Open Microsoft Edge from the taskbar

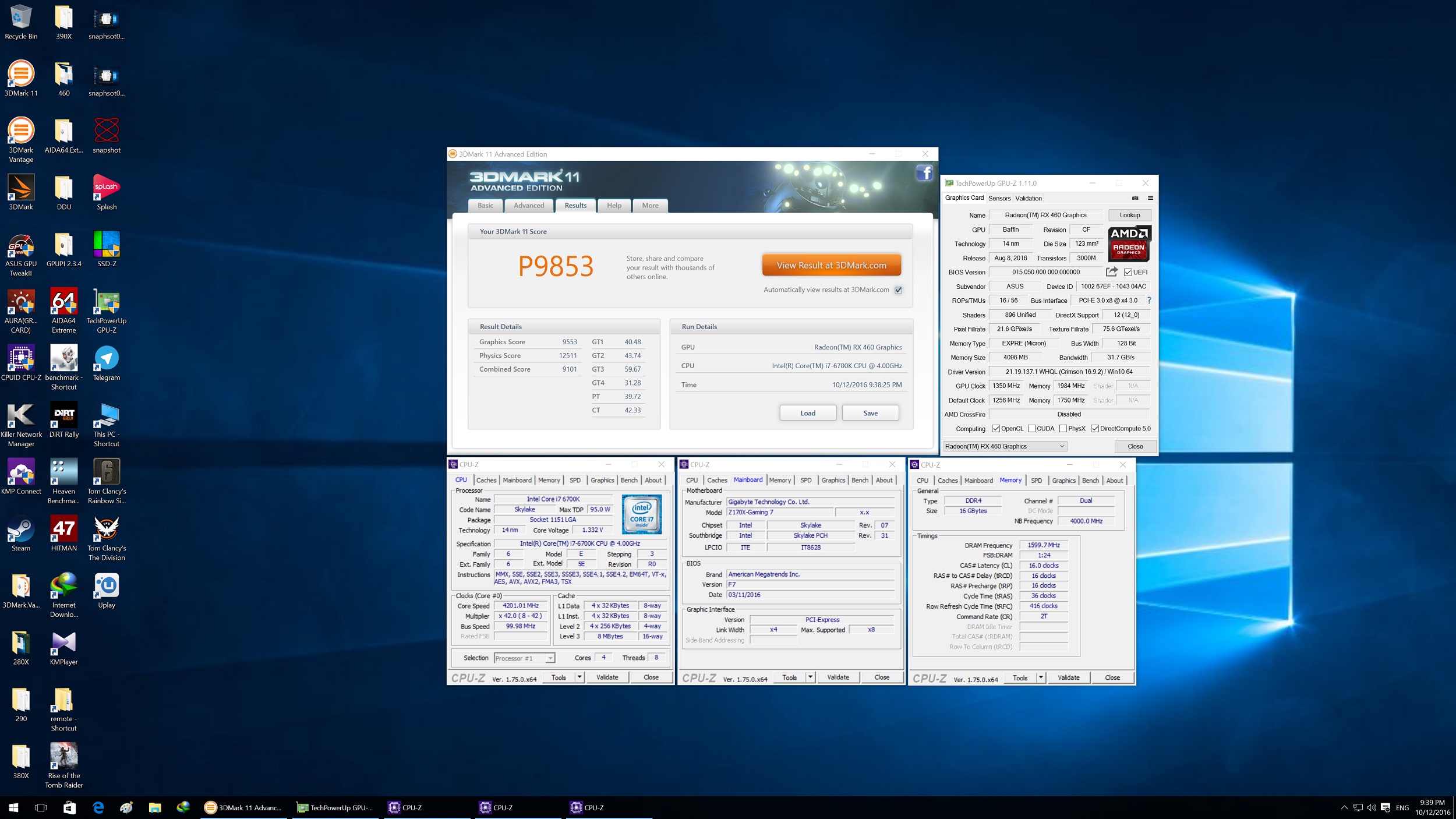(98, 807)
